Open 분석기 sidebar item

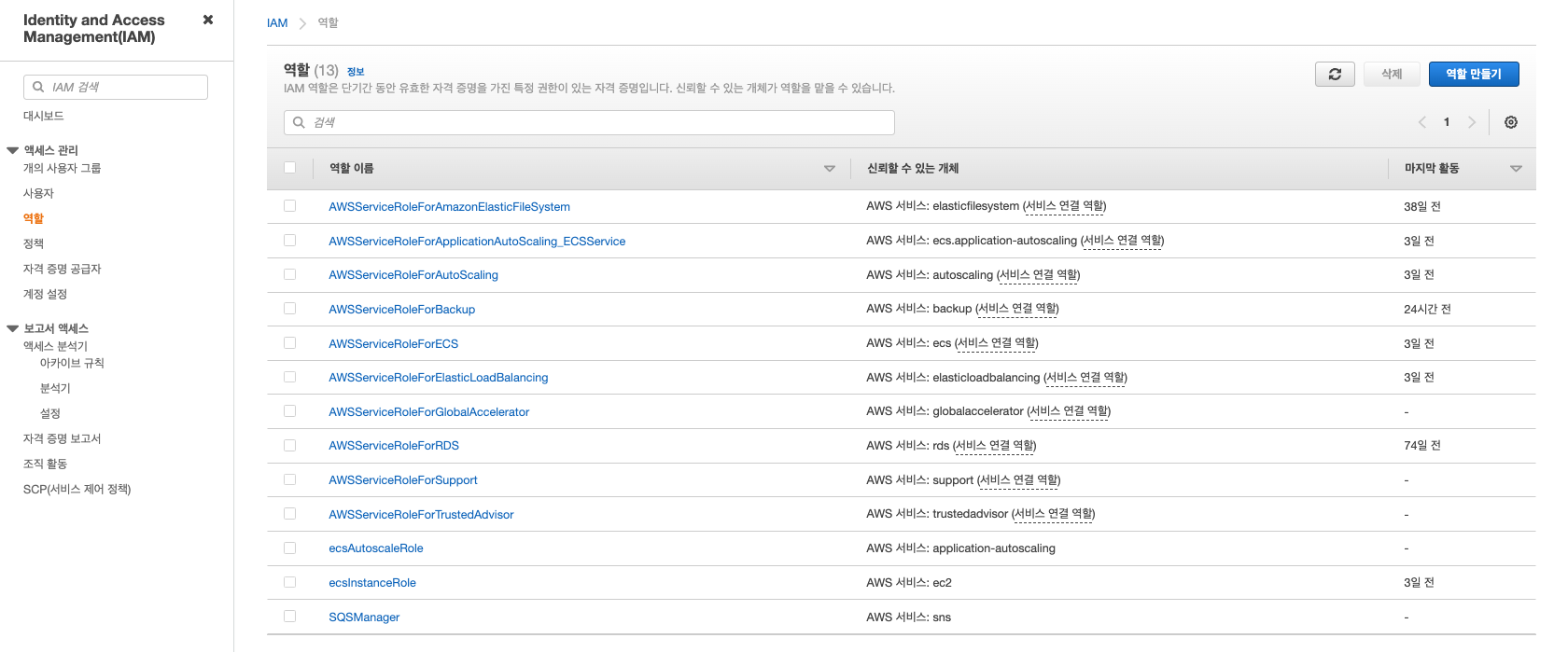[55, 388]
